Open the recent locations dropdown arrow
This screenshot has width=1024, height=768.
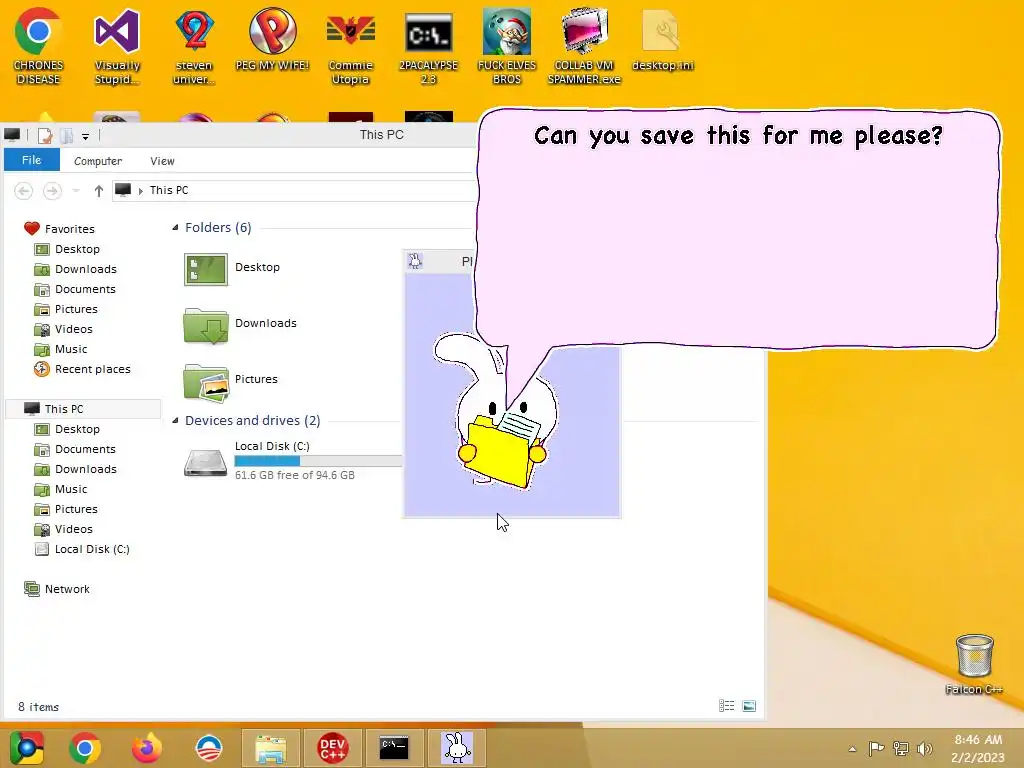click(76, 191)
